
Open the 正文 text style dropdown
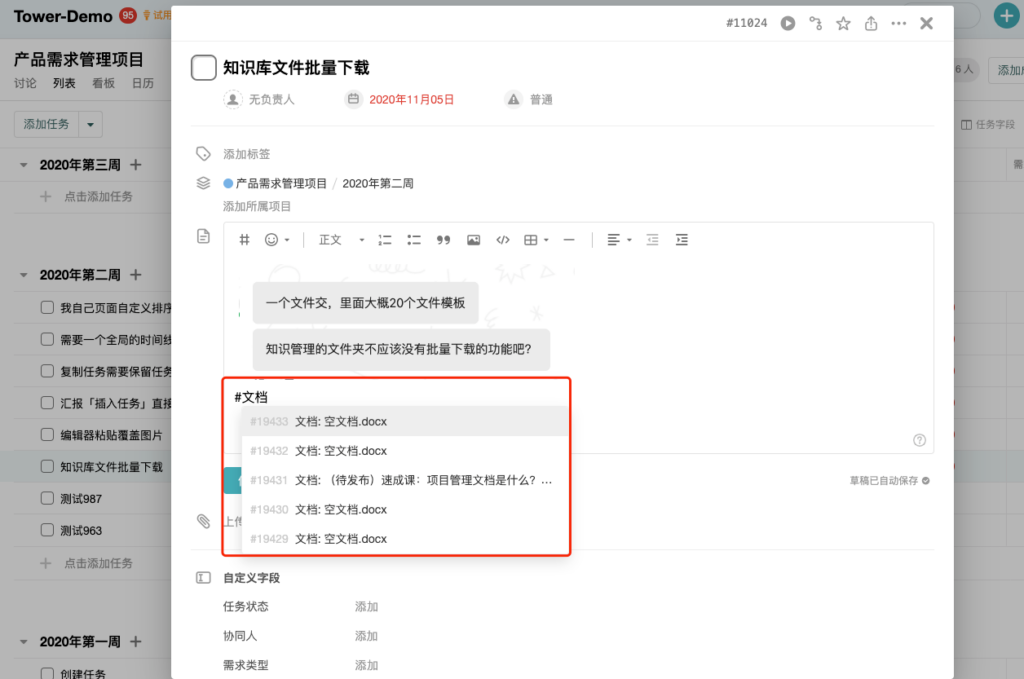click(x=341, y=240)
